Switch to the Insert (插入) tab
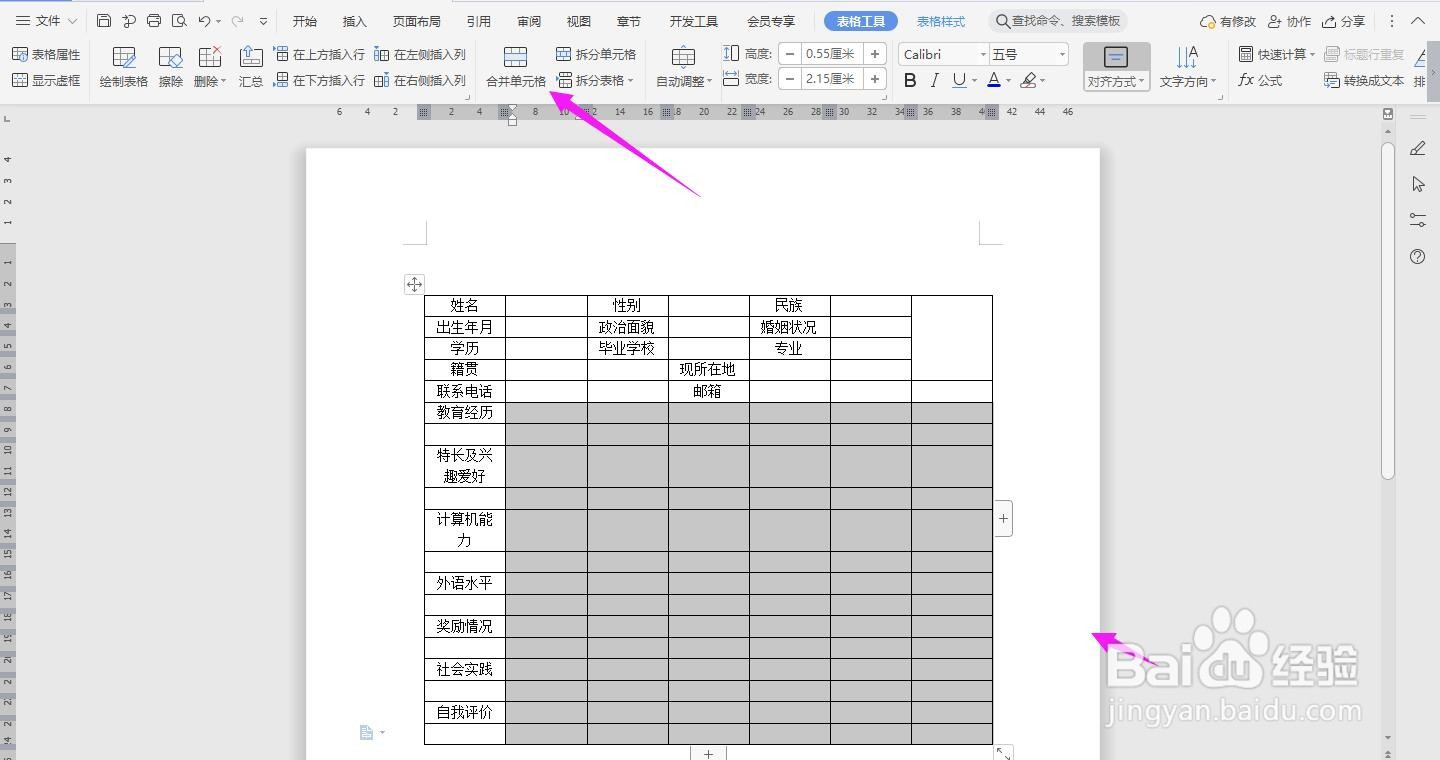This screenshot has width=1440, height=760. (354, 21)
